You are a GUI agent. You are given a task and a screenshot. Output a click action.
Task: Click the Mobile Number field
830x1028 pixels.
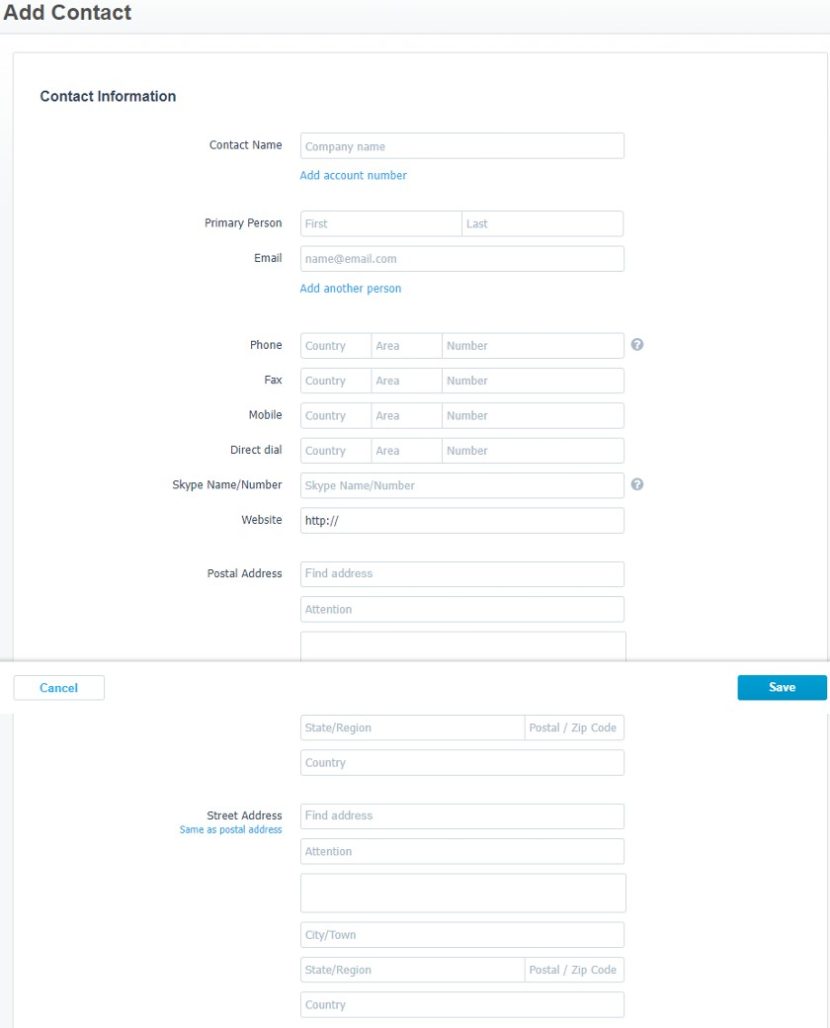click(532, 415)
